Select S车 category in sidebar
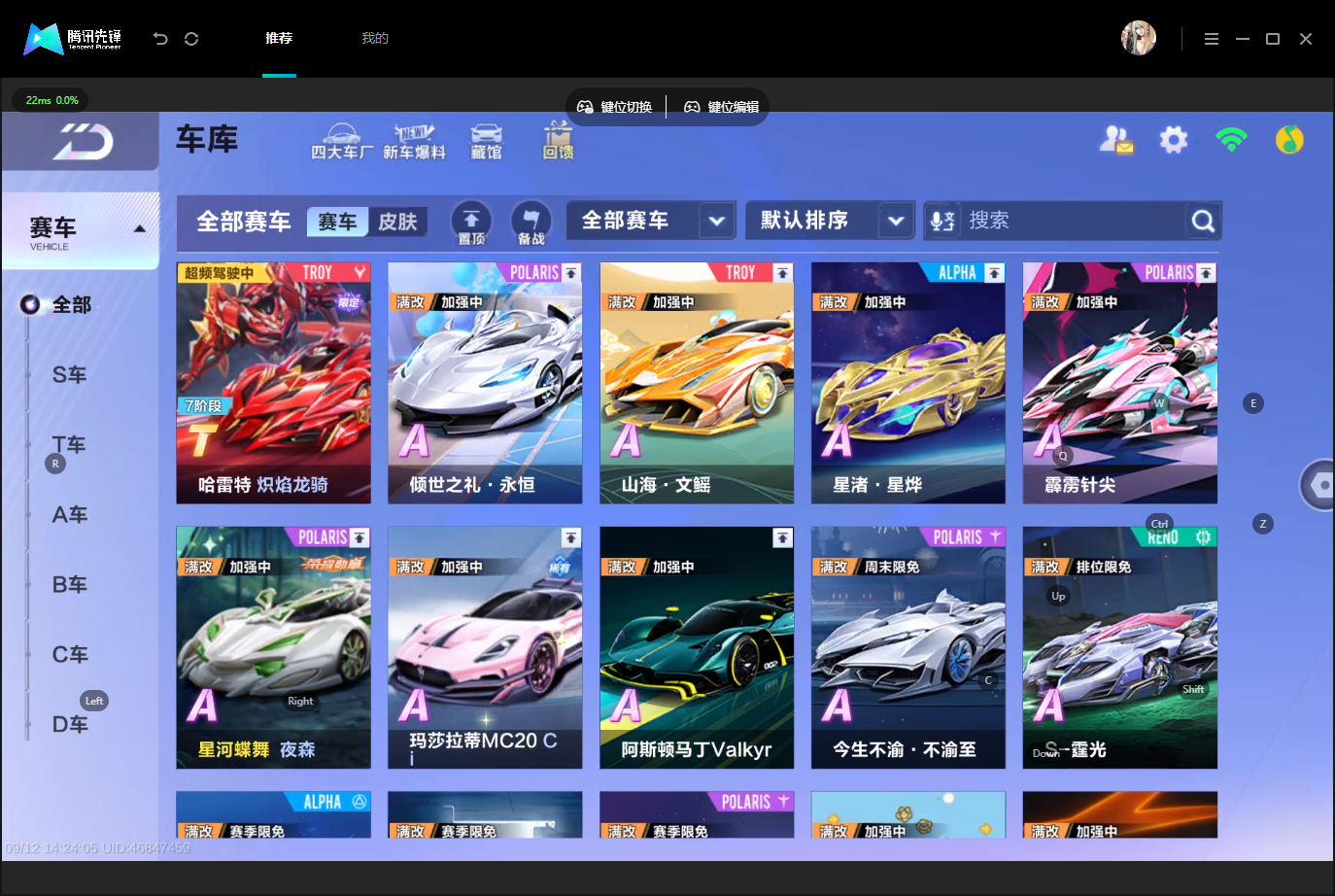The image size is (1335, 896). point(69,375)
